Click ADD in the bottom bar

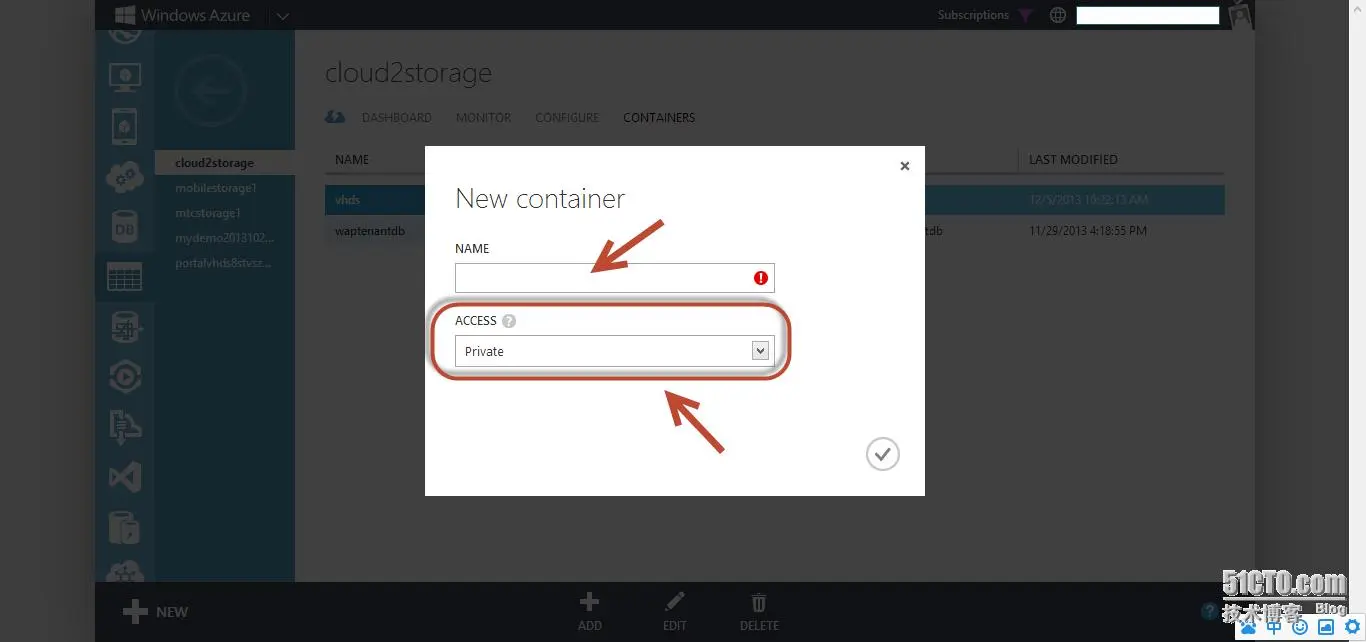tap(590, 612)
